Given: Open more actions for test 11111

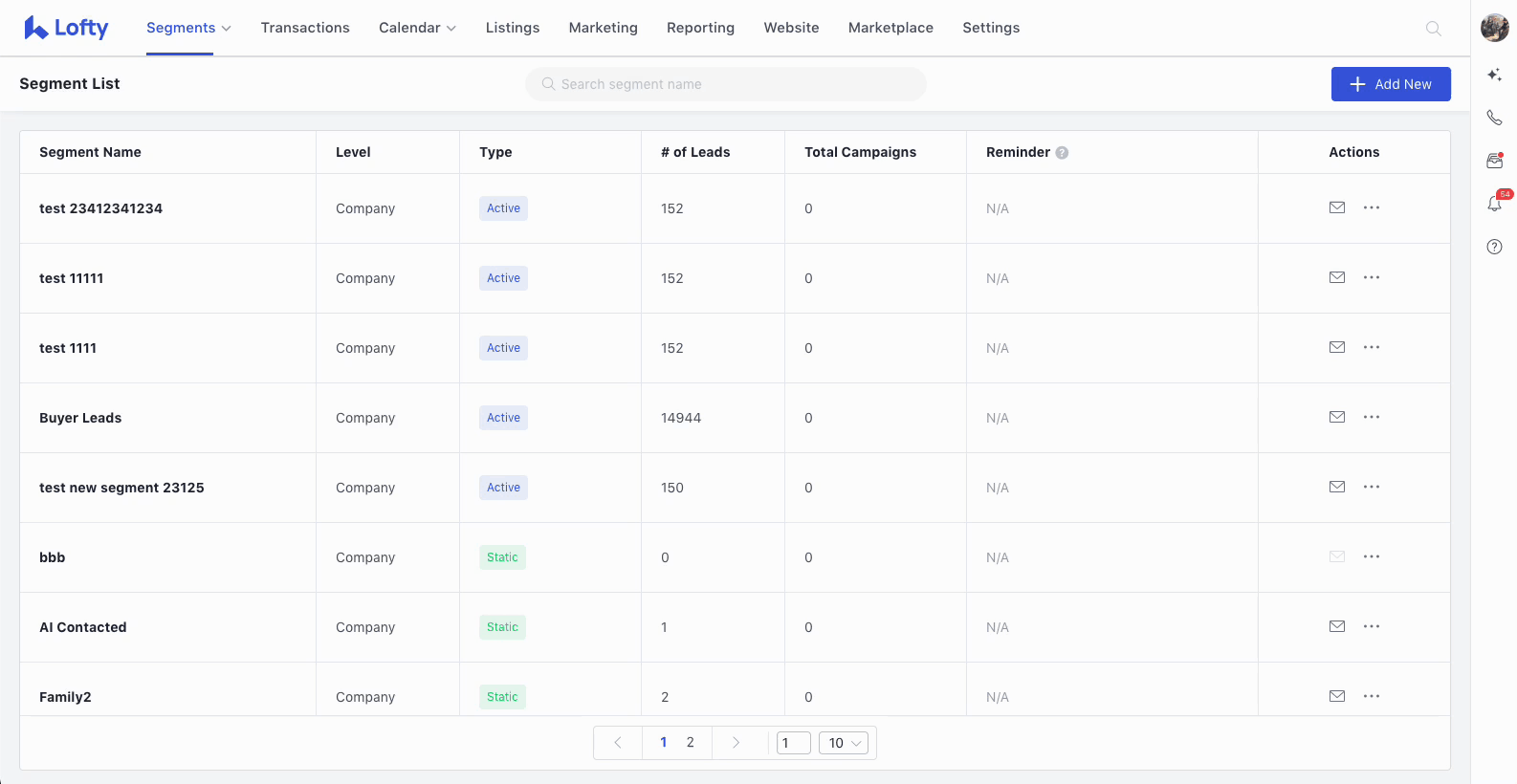Looking at the screenshot, I should pos(1372,277).
